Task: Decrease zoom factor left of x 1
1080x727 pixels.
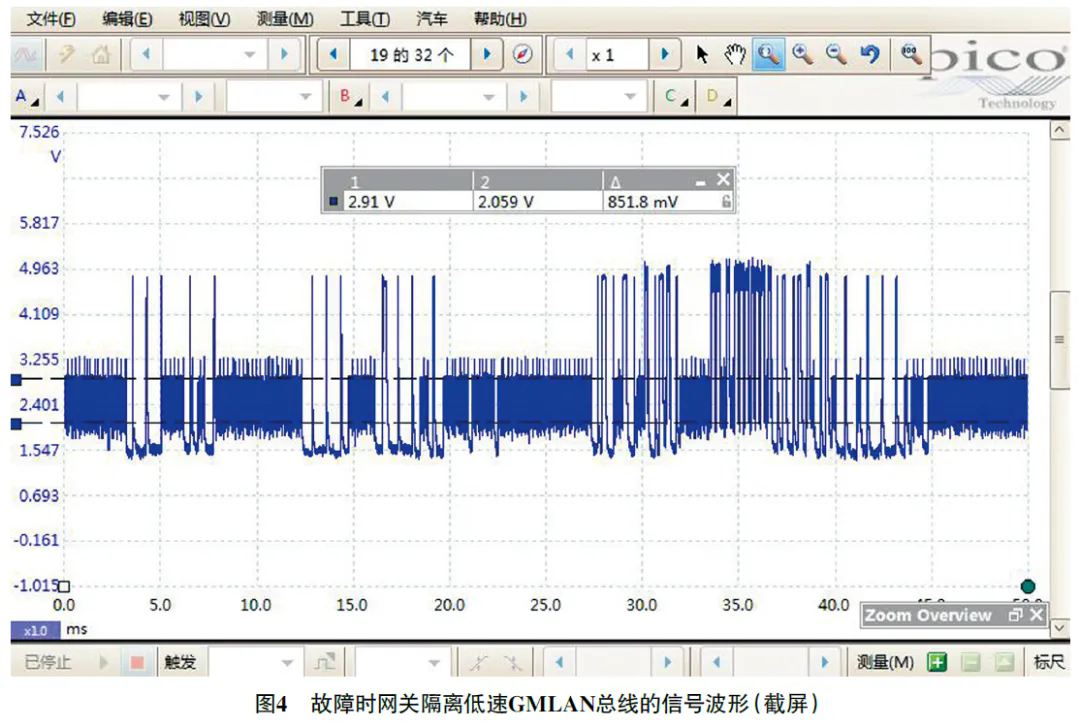Action: click(569, 54)
